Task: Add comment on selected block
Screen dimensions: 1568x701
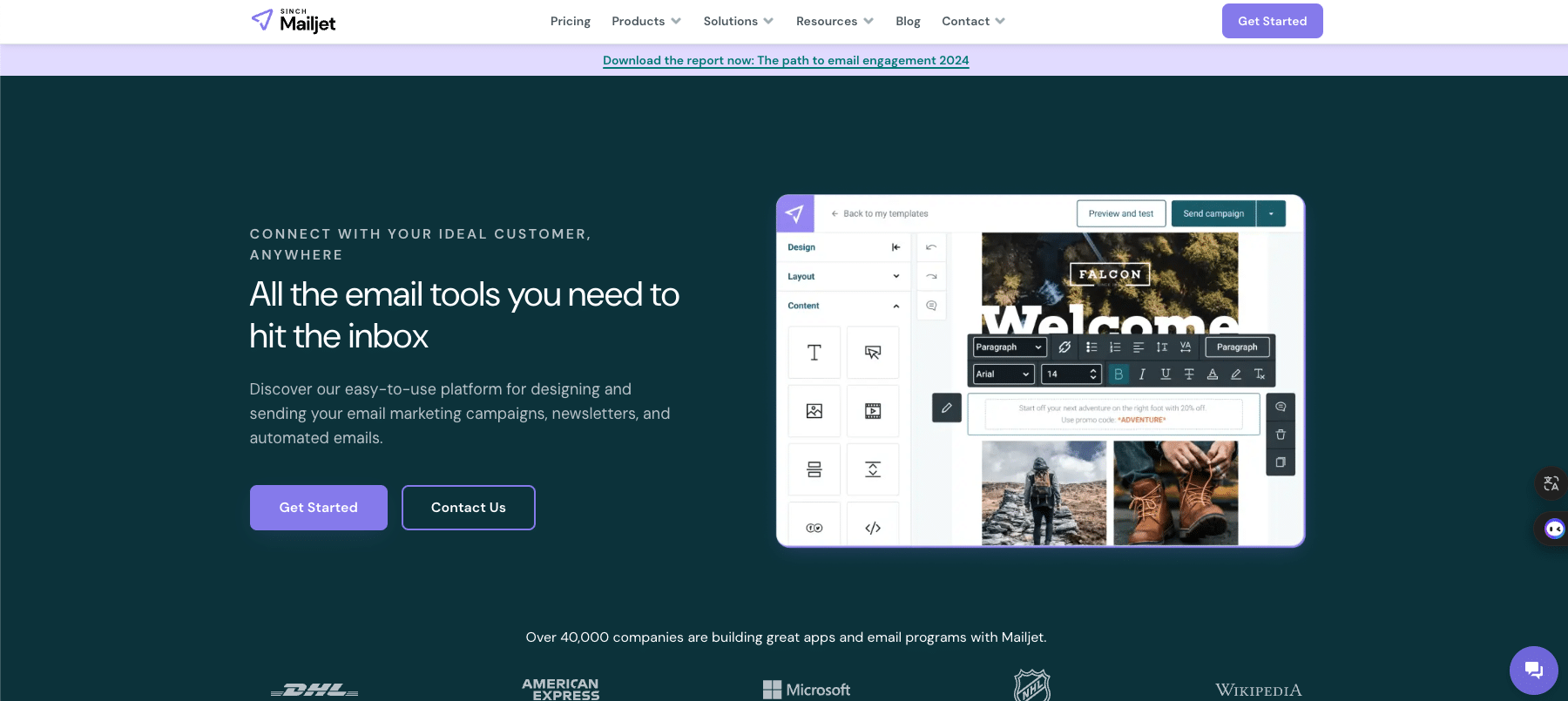Action: [x=1281, y=407]
